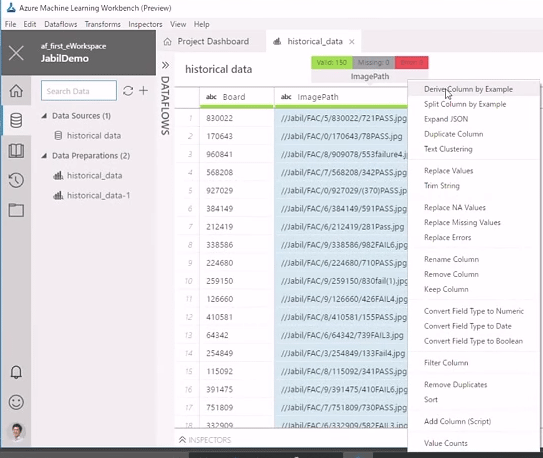Click the historical_data tab chart icon
Viewport: 543px width, 458px height.
[x=277, y=42]
